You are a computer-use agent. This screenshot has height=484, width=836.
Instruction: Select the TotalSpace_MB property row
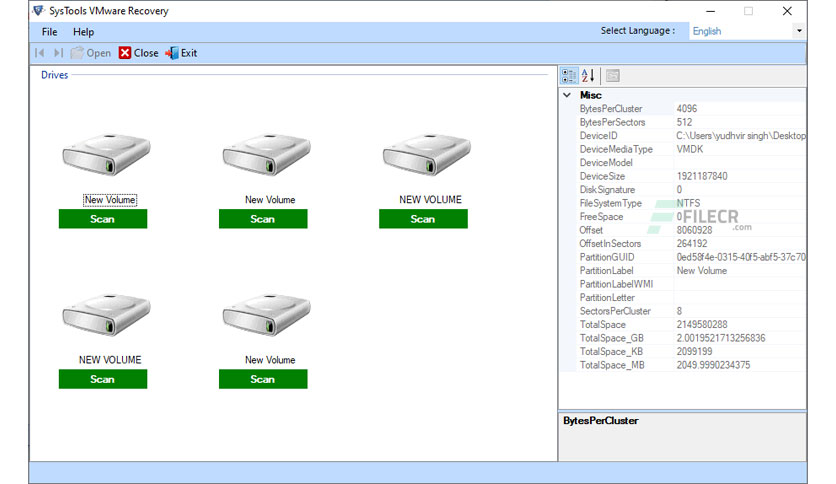coord(691,365)
